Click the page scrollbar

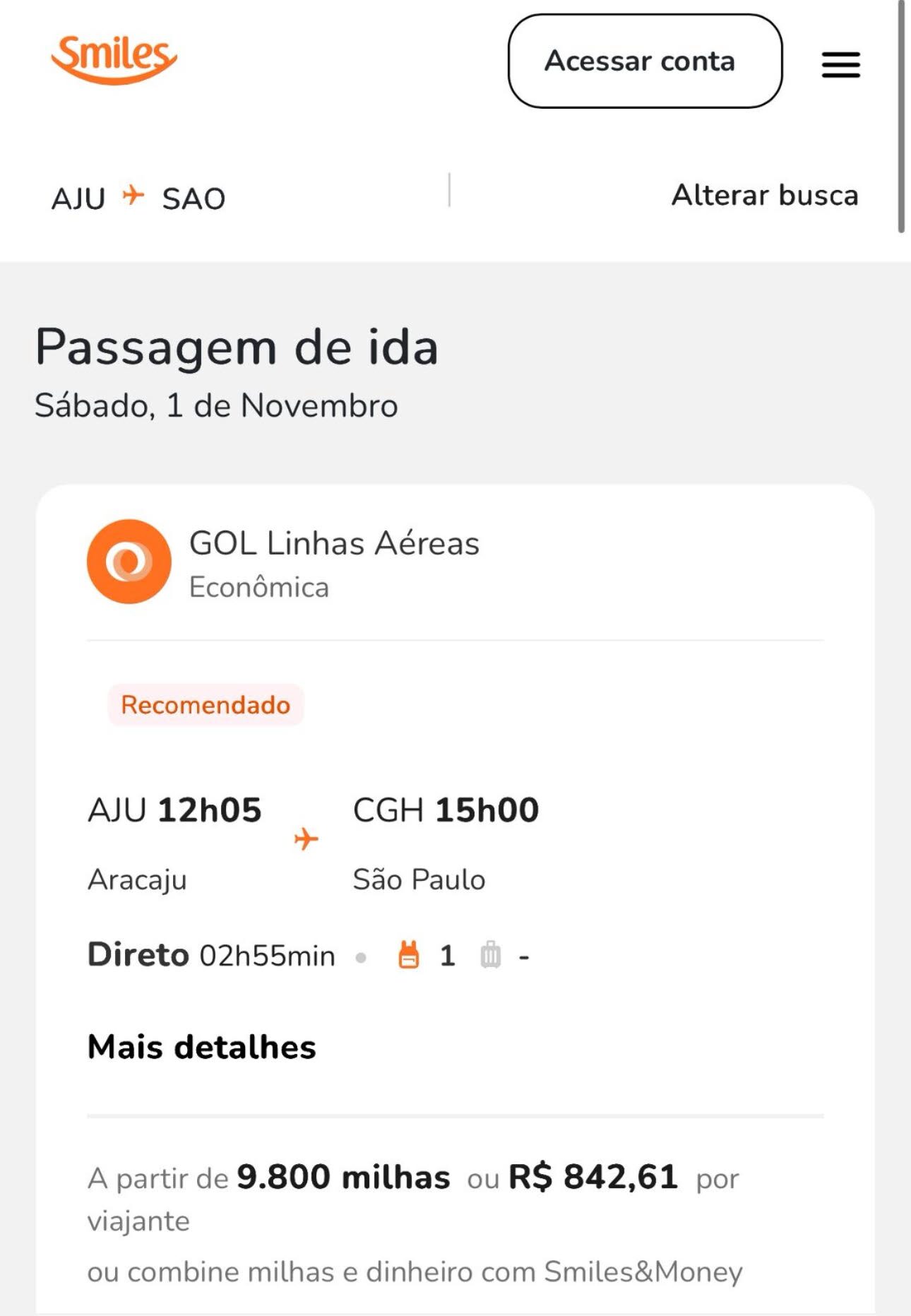[901, 117]
